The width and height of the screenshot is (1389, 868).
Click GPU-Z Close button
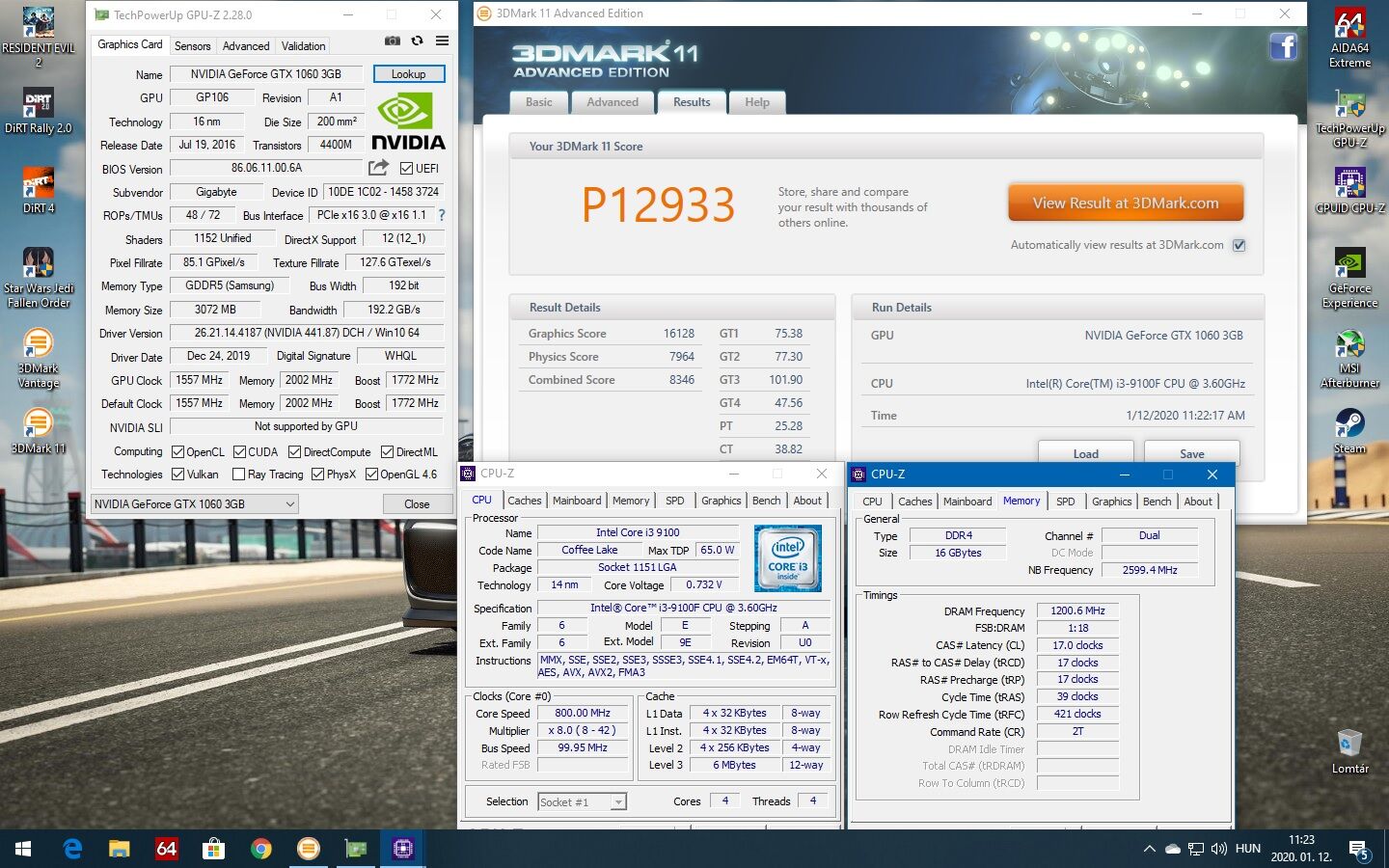[x=417, y=503]
